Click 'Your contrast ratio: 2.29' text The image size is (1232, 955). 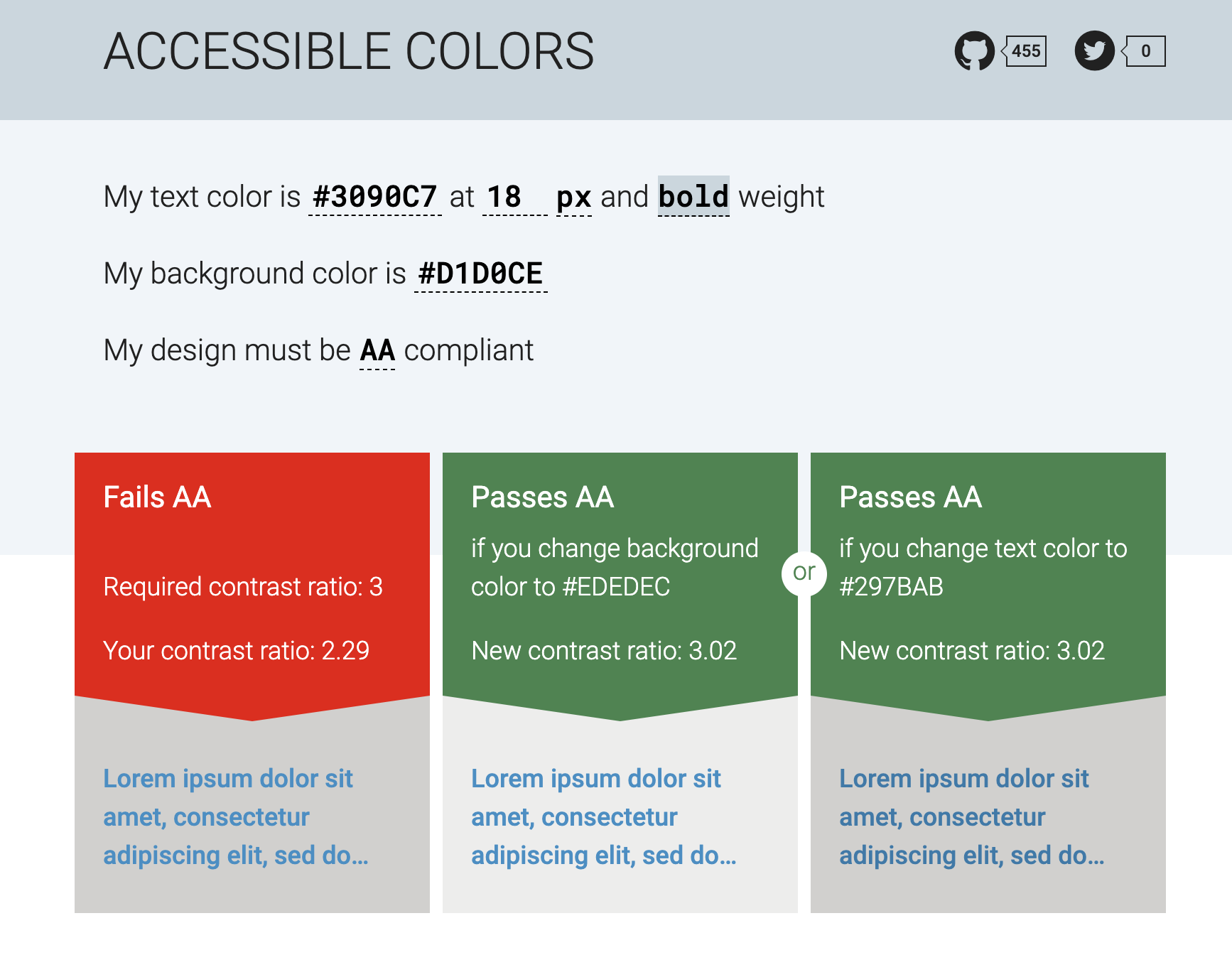[x=237, y=650]
